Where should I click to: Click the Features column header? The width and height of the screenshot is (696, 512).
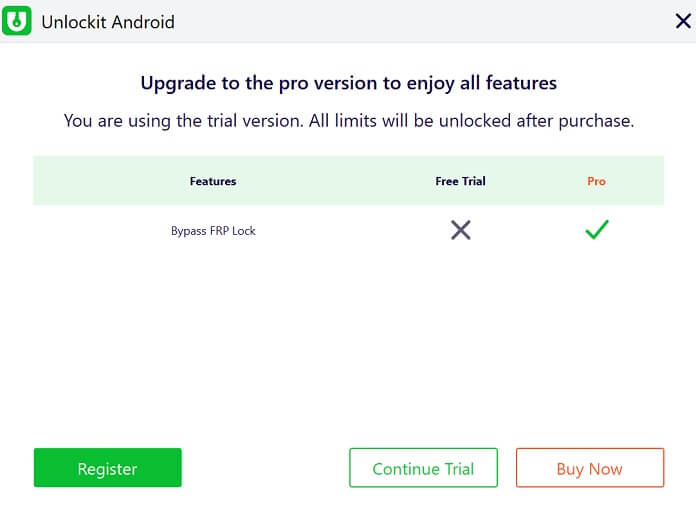(213, 181)
